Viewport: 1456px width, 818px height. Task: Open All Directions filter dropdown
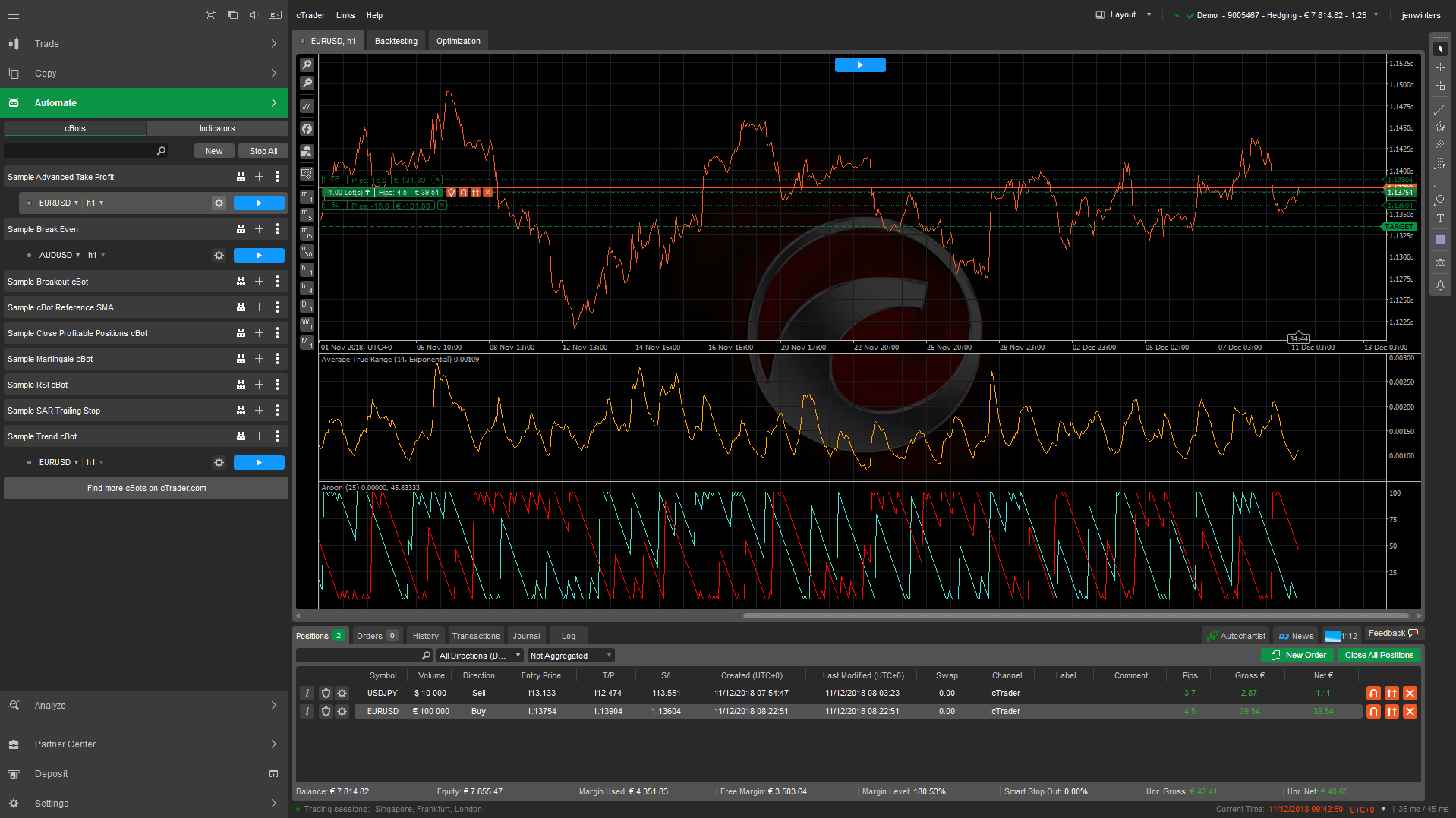pos(480,656)
